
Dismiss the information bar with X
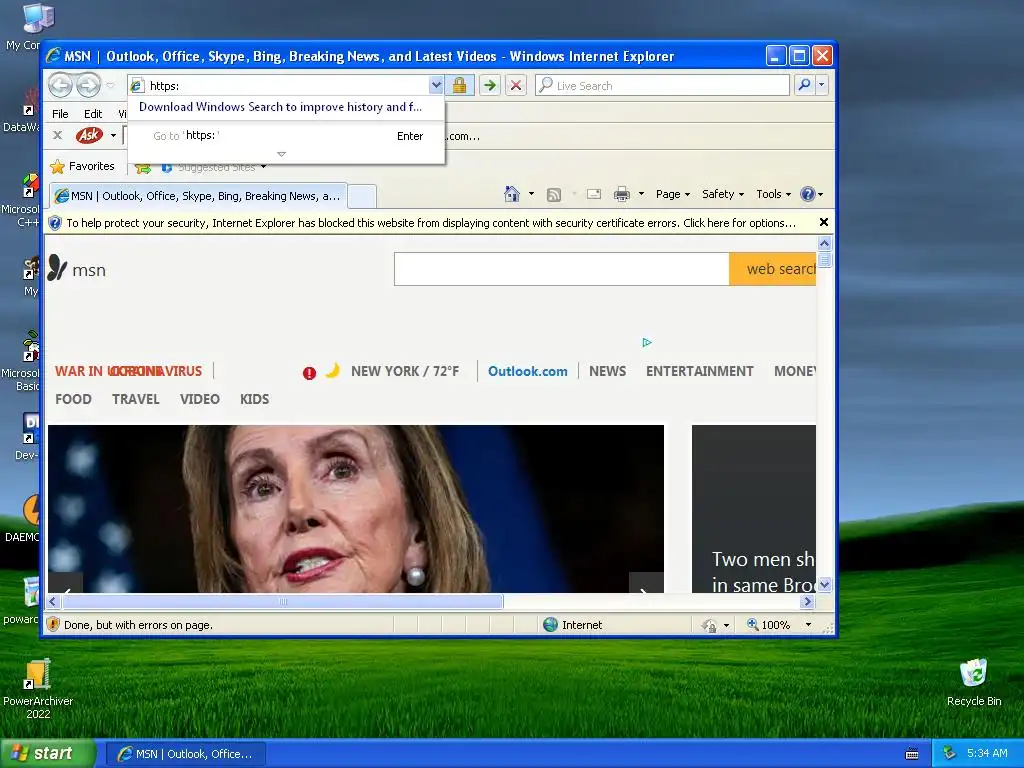coord(824,222)
